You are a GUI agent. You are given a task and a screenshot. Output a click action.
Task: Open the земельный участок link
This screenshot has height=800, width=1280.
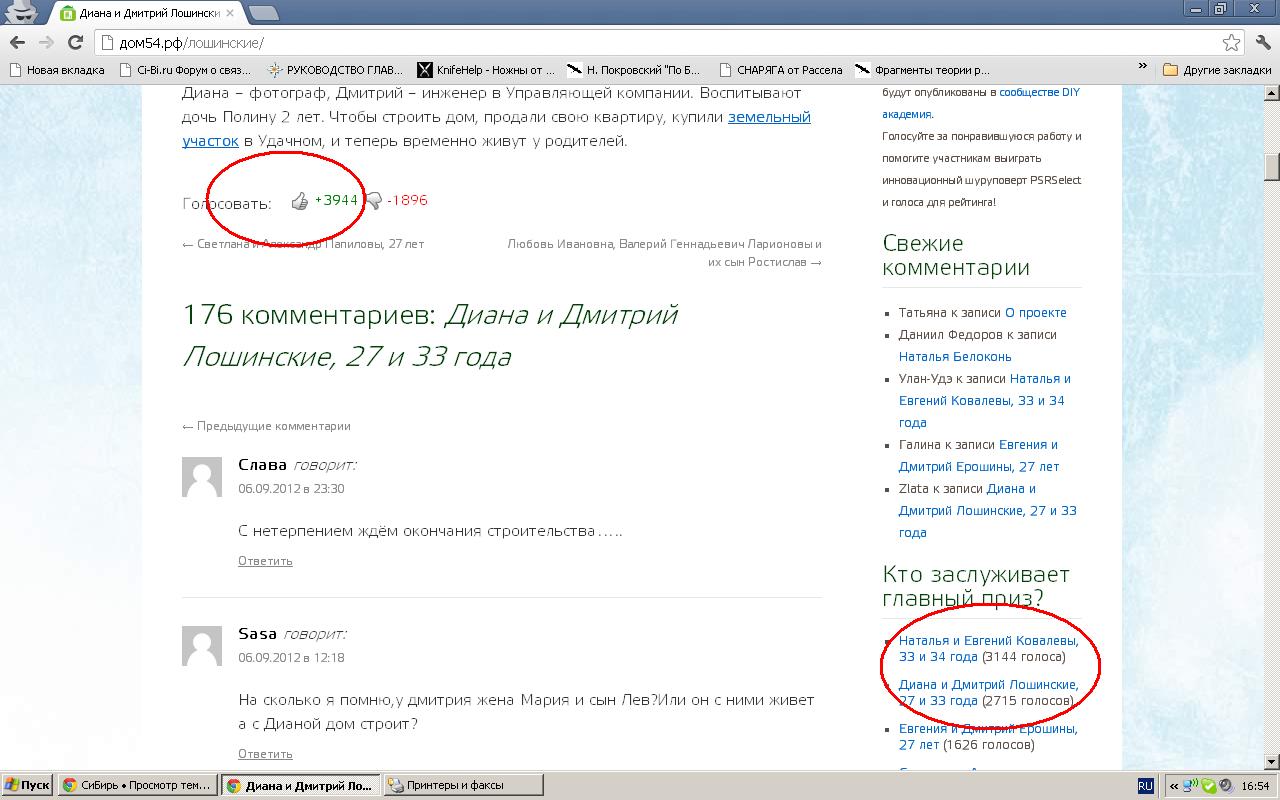tap(768, 117)
